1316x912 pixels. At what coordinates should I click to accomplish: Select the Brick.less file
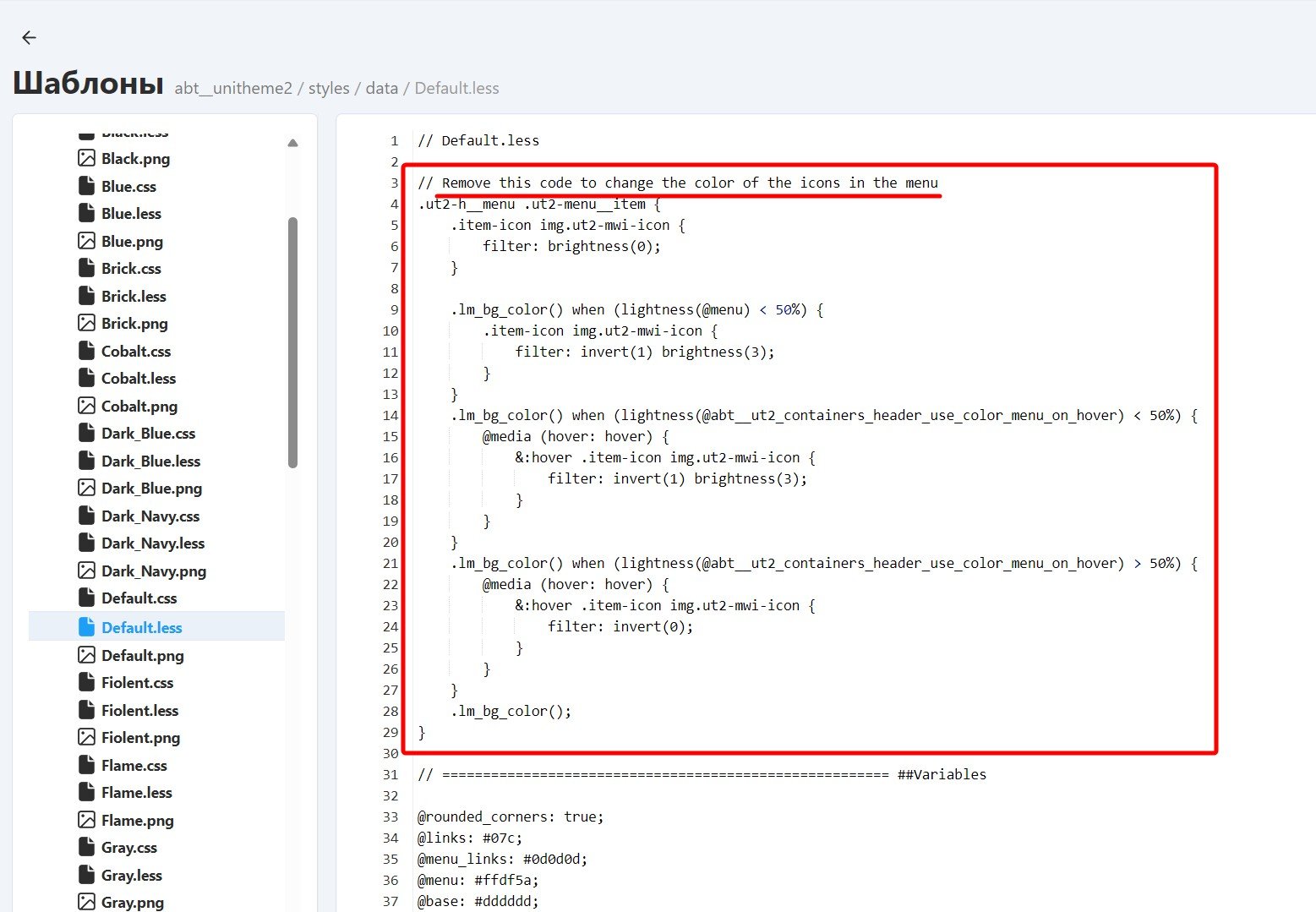(x=134, y=297)
